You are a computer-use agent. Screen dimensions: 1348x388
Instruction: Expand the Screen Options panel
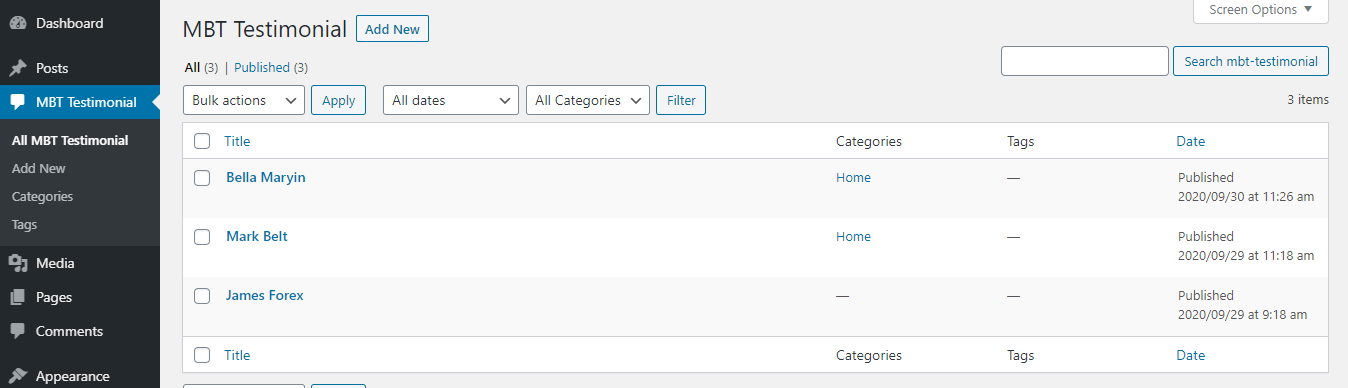click(1261, 10)
